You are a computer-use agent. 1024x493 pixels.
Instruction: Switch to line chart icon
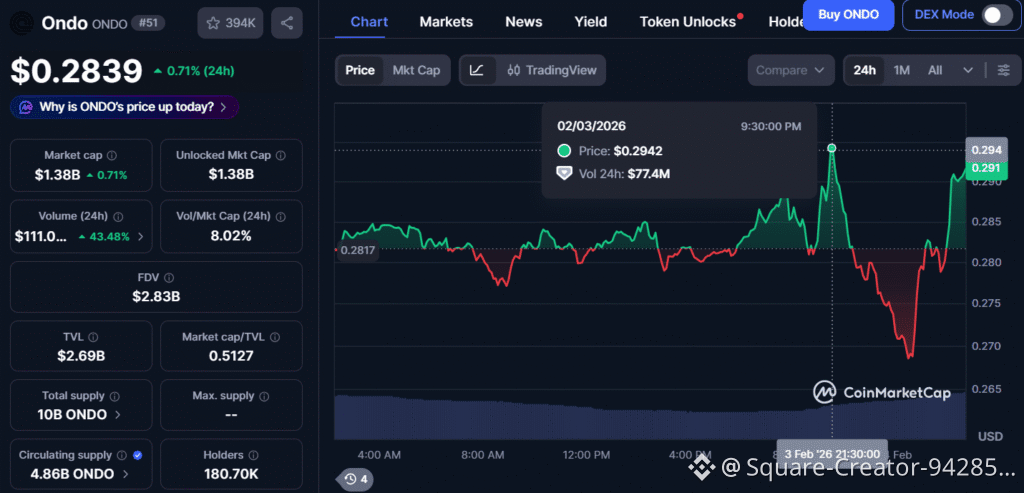pos(477,70)
